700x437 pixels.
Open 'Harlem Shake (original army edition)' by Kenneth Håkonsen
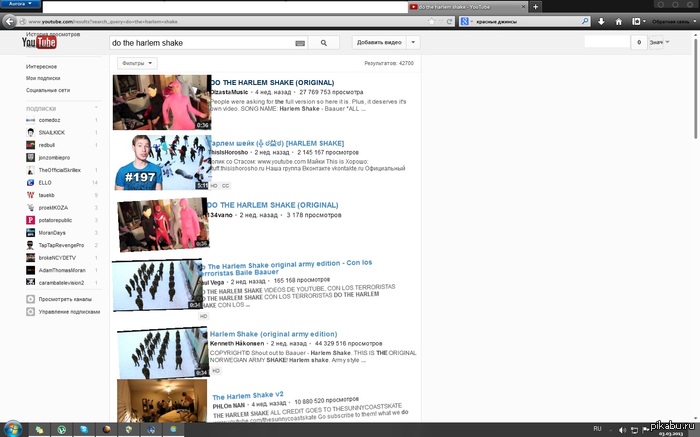(273, 334)
